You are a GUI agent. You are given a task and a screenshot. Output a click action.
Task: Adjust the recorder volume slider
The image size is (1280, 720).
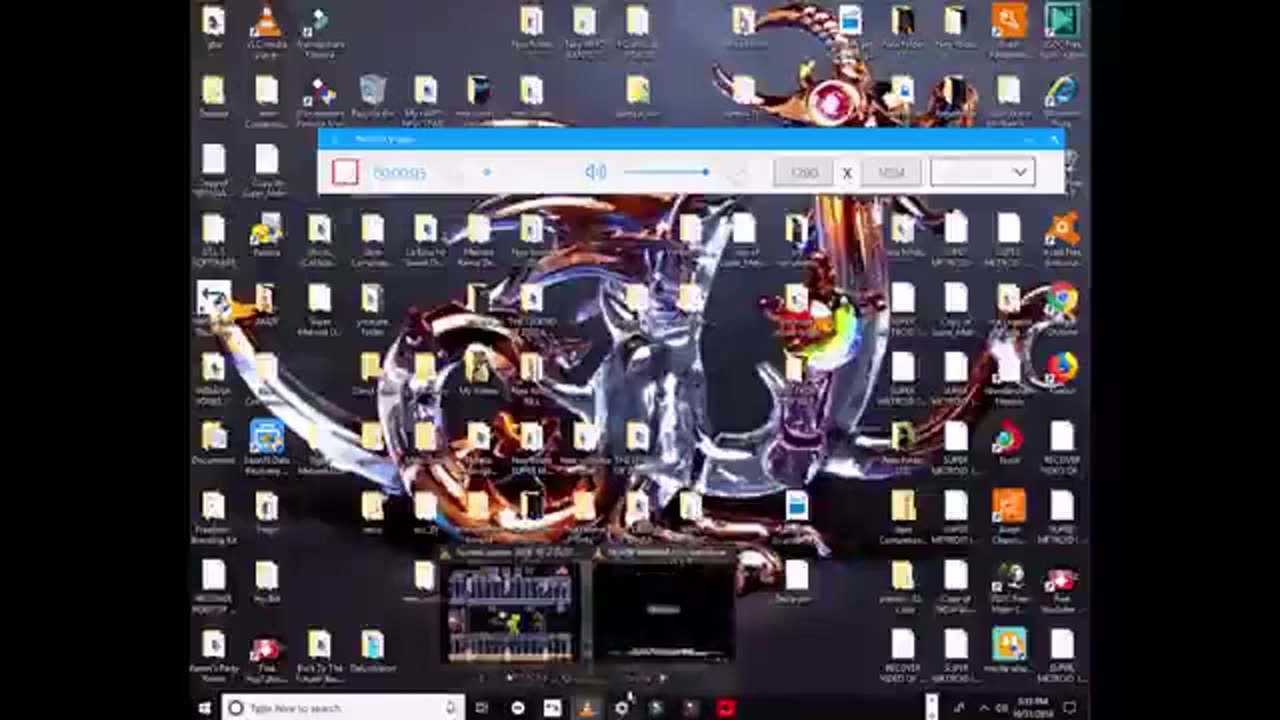pyautogui.click(x=666, y=172)
